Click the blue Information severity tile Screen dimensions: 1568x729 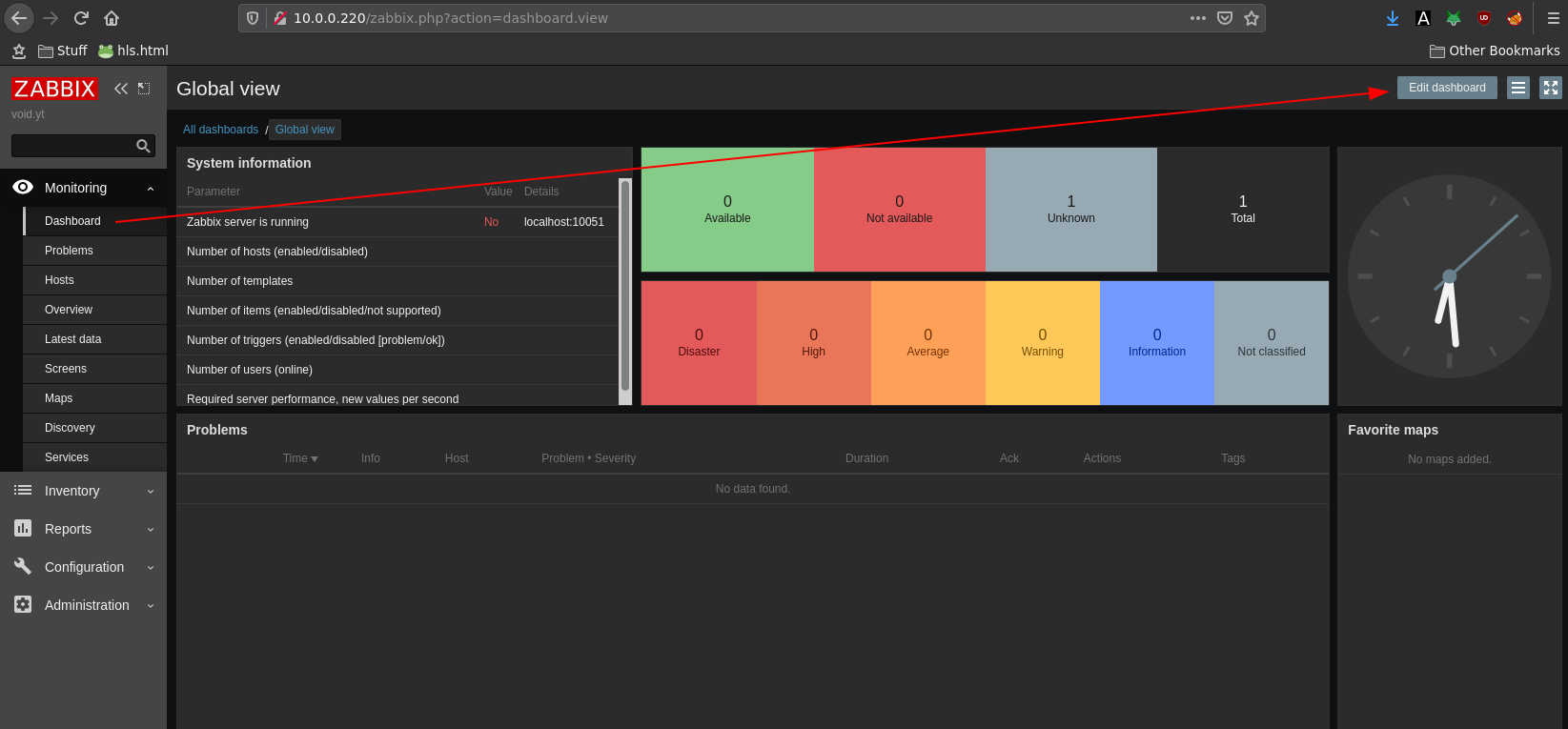(x=1157, y=343)
